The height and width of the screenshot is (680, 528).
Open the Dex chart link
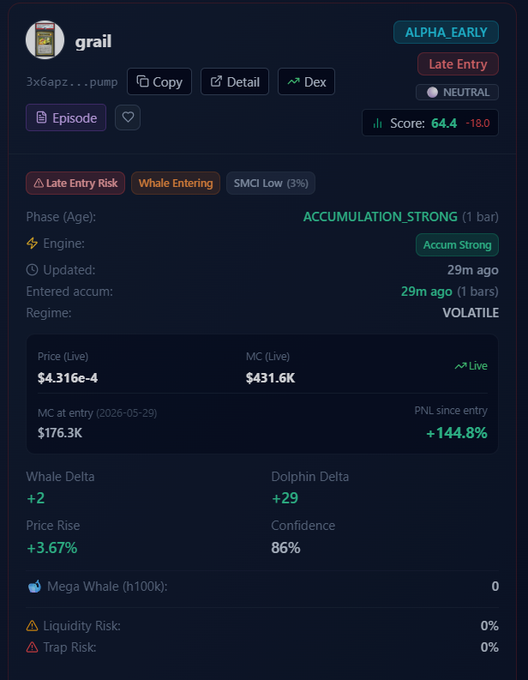click(x=306, y=82)
